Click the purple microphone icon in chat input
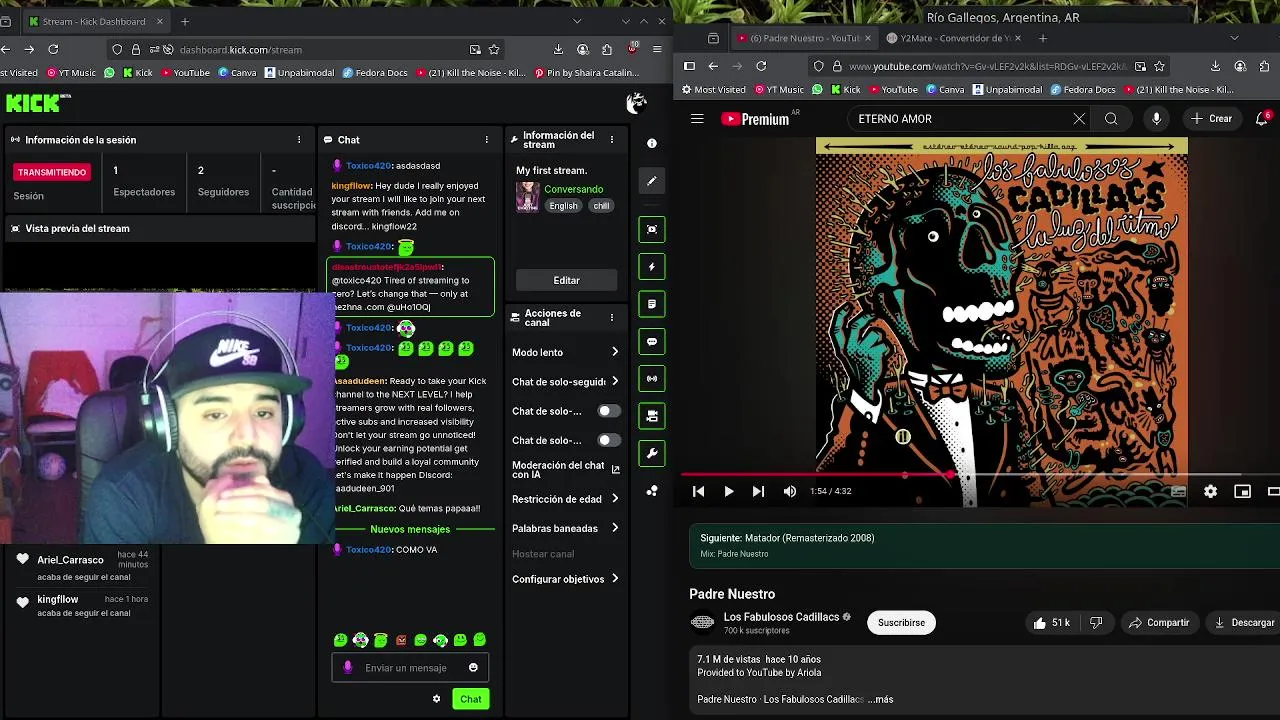 (348, 668)
